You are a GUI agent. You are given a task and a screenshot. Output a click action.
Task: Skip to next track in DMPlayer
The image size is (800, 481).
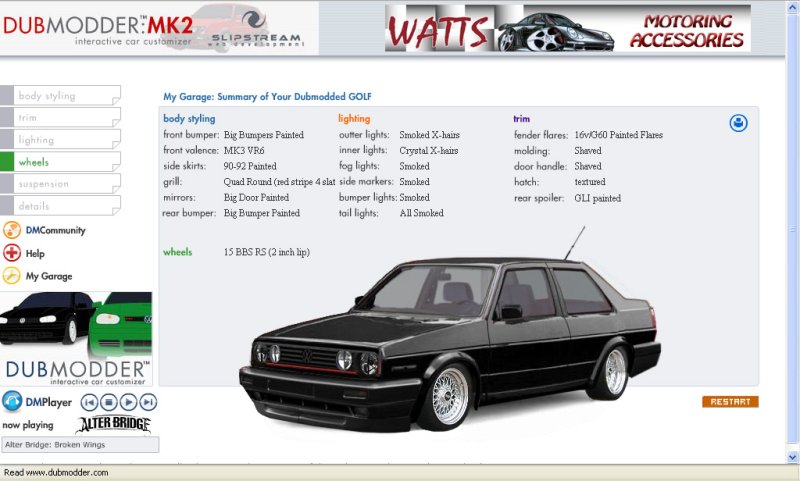tap(148, 402)
